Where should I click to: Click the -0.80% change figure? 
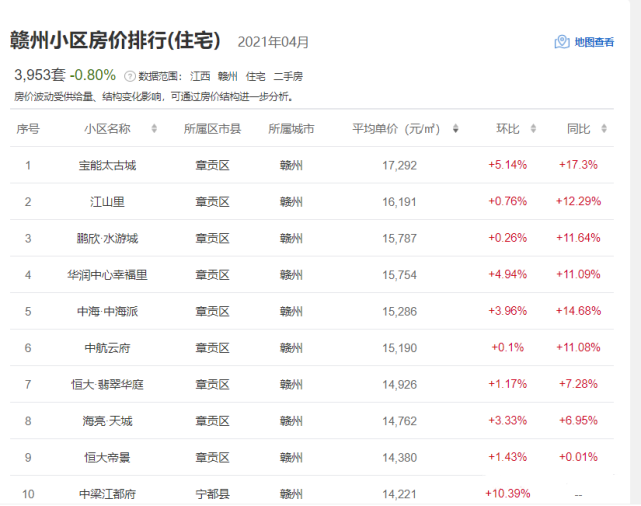pyautogui.click(x=93, y=75)
